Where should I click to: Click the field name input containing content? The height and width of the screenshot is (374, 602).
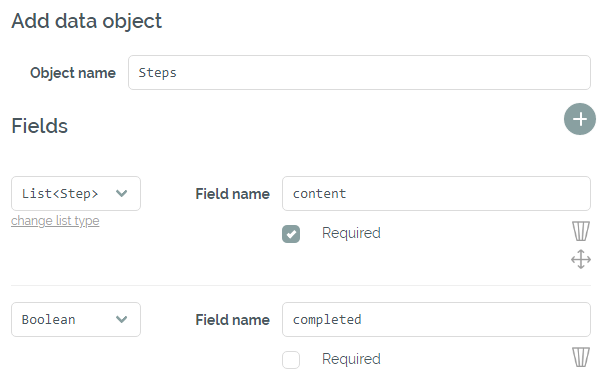pos(436,194)
